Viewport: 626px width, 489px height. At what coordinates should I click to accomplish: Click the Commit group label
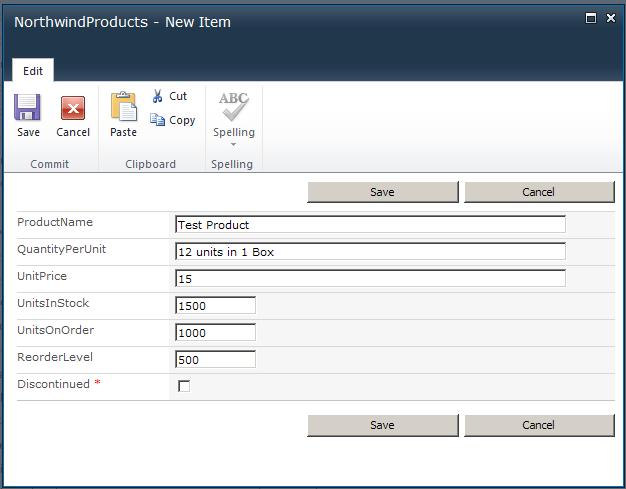(x=50, y=164)
